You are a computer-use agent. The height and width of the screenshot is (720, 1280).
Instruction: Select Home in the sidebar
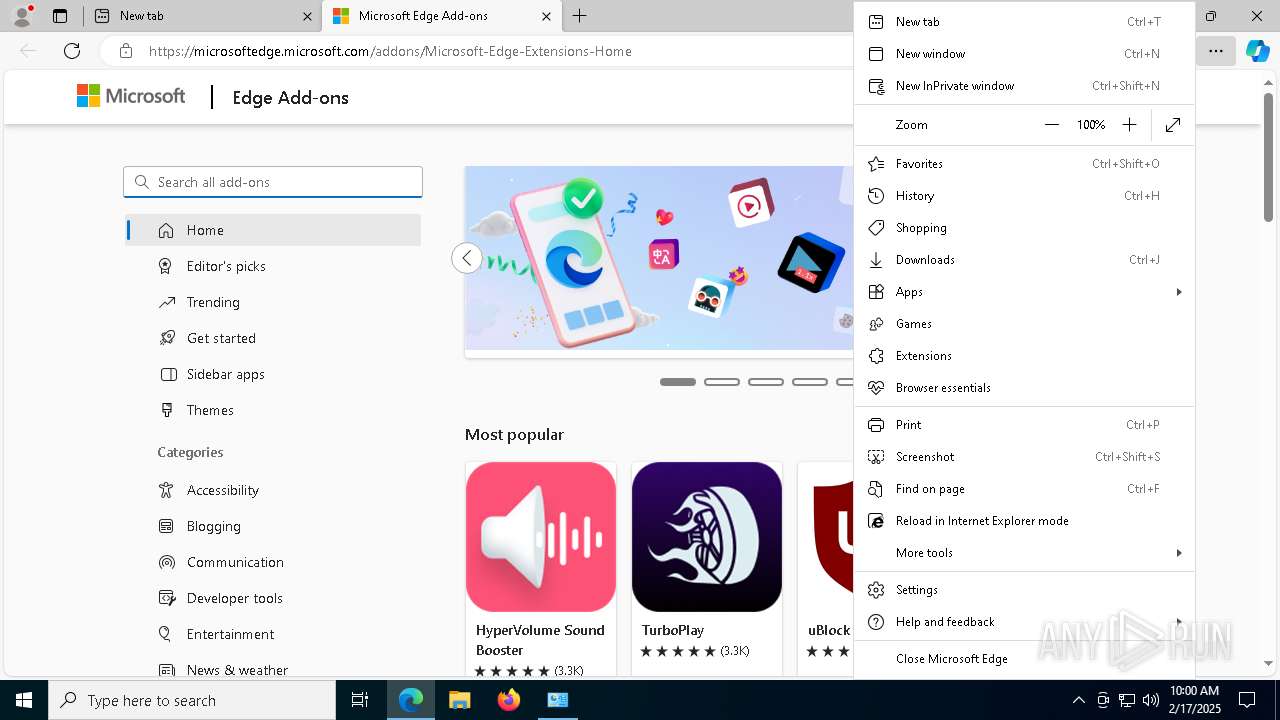coord(273,230)
